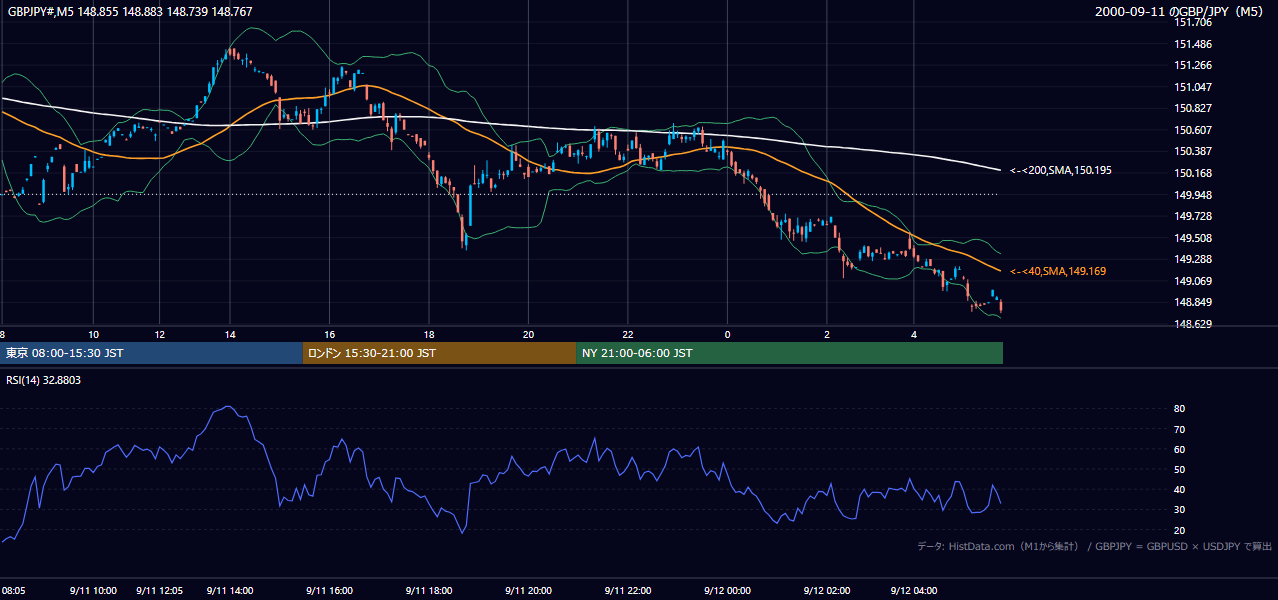Click the 9/11 12:05 time label
Image resolution: width=1278 pixels, height=600 pixels.
pos(160,591)
